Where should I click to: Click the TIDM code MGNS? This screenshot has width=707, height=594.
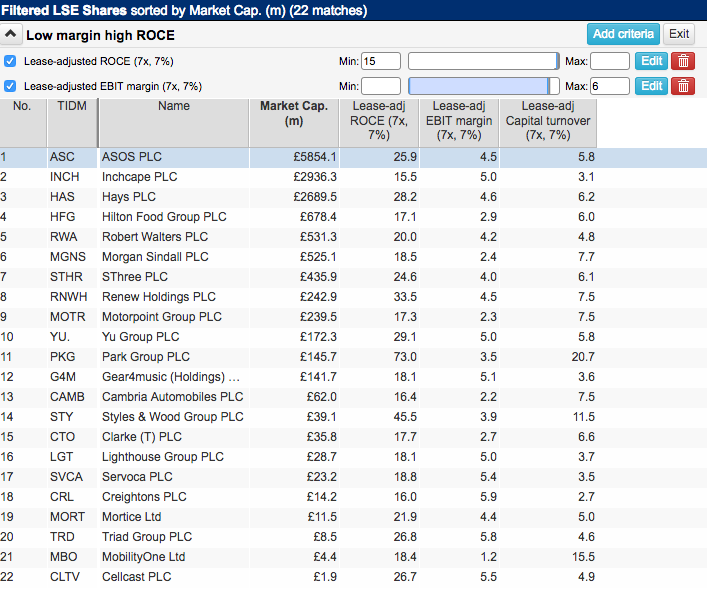(68, 257)
